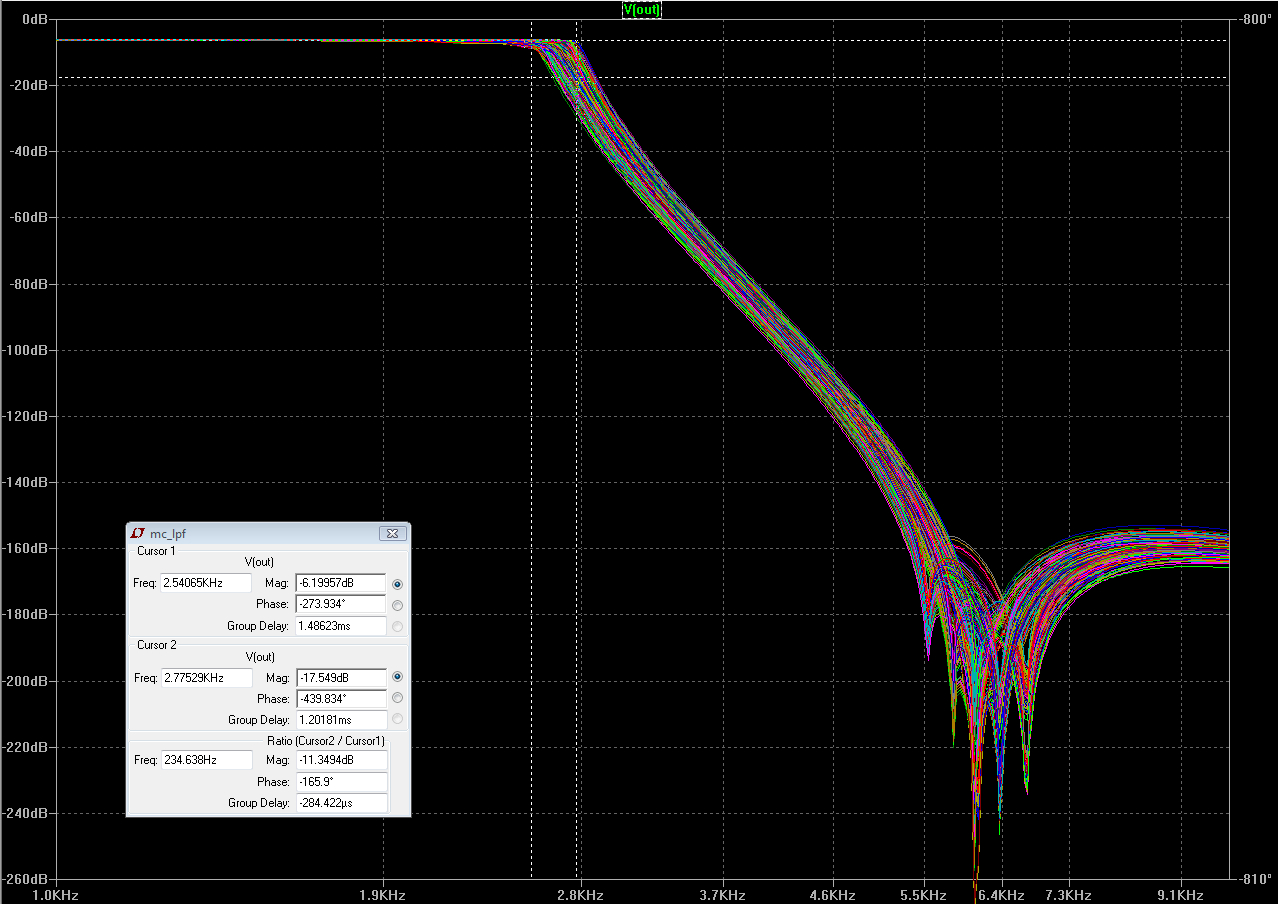Close the mc_lpf cursor dialog
Viewport: 1278px width, 904px height.
click(392, 534)
